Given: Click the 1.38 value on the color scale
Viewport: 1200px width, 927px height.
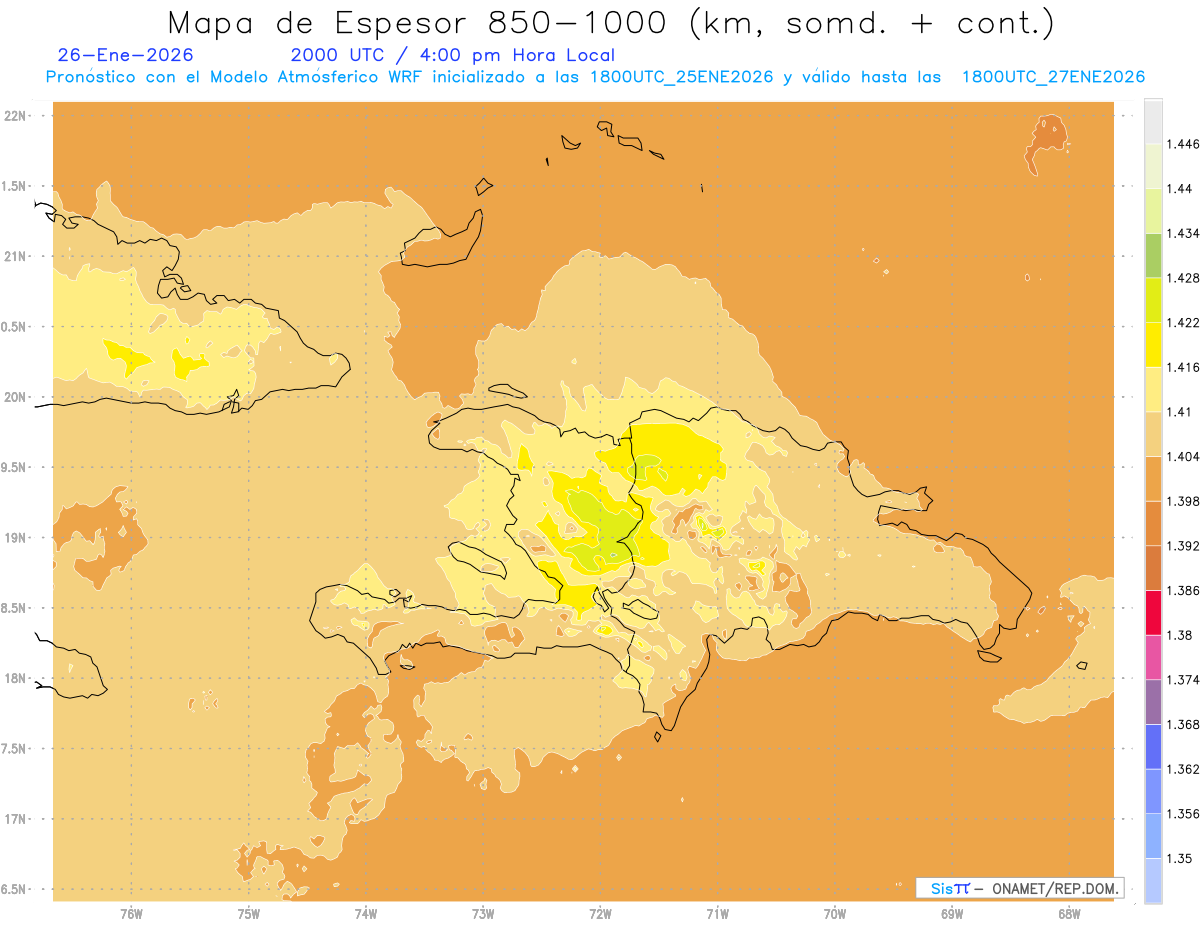Looking at the screenshot, I should tap(1179, 635).
